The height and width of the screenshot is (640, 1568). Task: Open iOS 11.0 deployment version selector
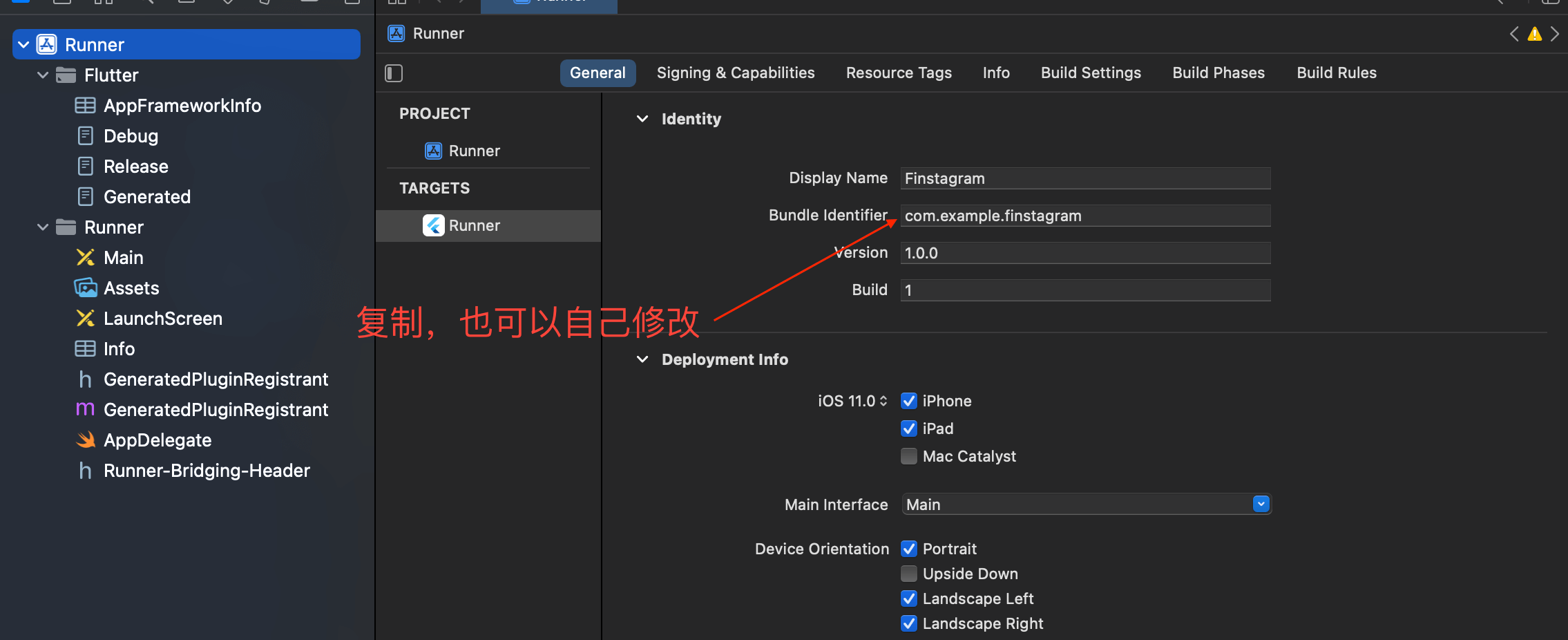pos(852,401)
